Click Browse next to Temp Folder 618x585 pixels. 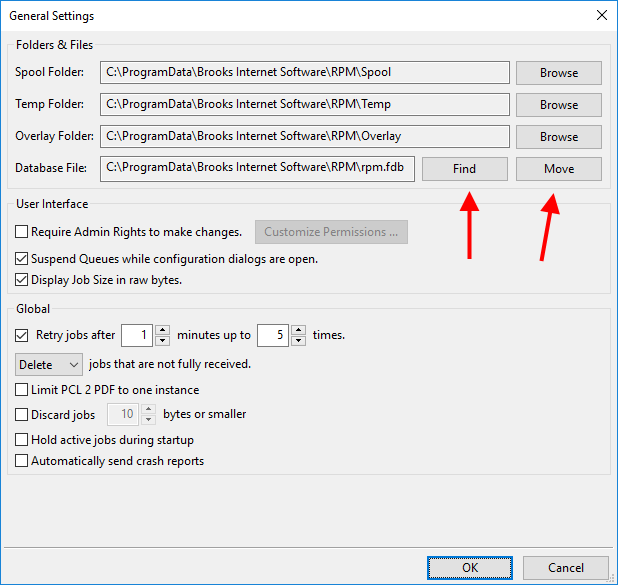558,105
